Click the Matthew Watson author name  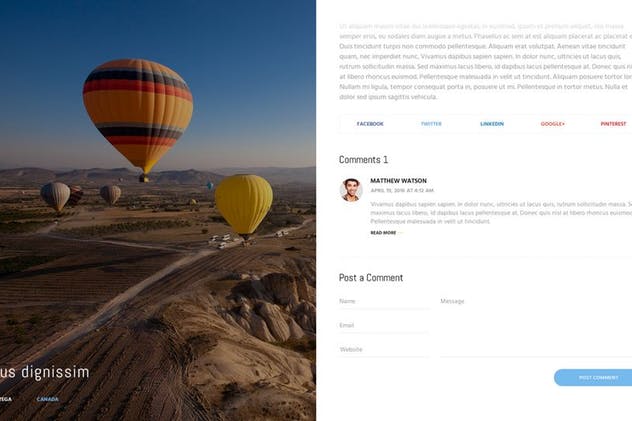pyautogui.click(x=398, y=181)
